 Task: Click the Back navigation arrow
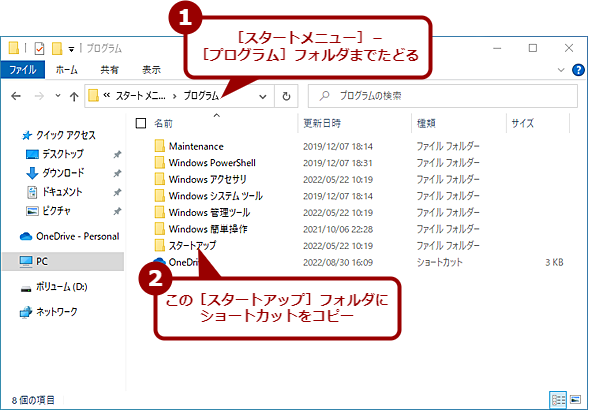[x=16, y=96]
